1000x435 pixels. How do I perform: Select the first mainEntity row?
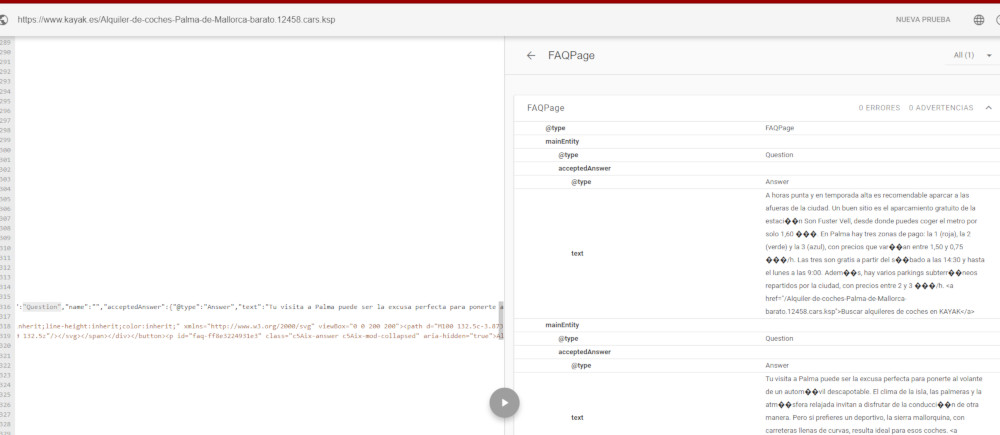[650, 142]
